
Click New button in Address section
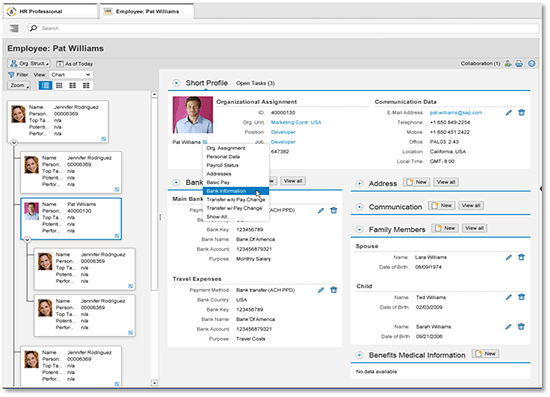[x=416, y=182]
